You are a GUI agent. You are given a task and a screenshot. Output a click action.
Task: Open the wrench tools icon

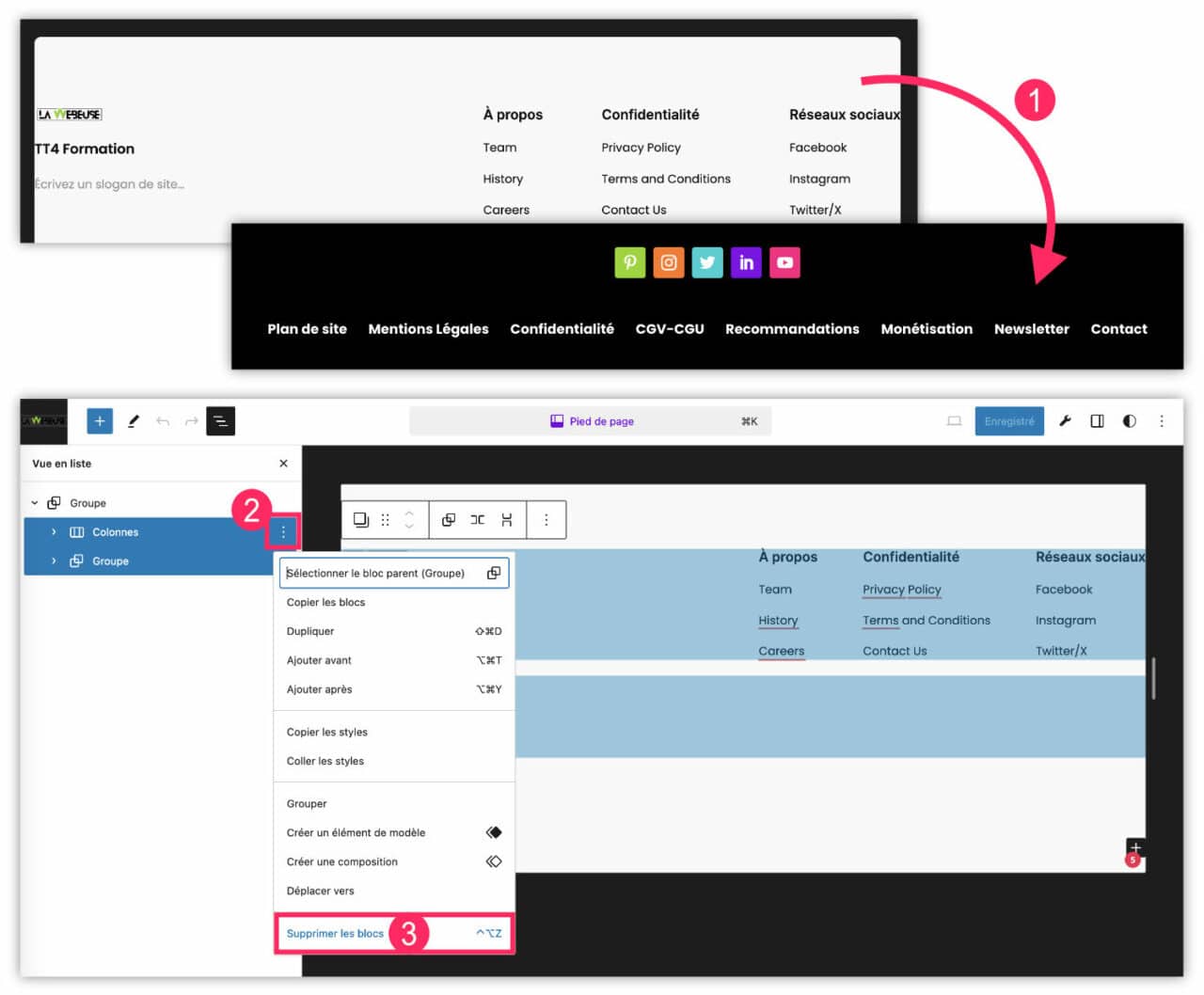[x=1064, y=420]
